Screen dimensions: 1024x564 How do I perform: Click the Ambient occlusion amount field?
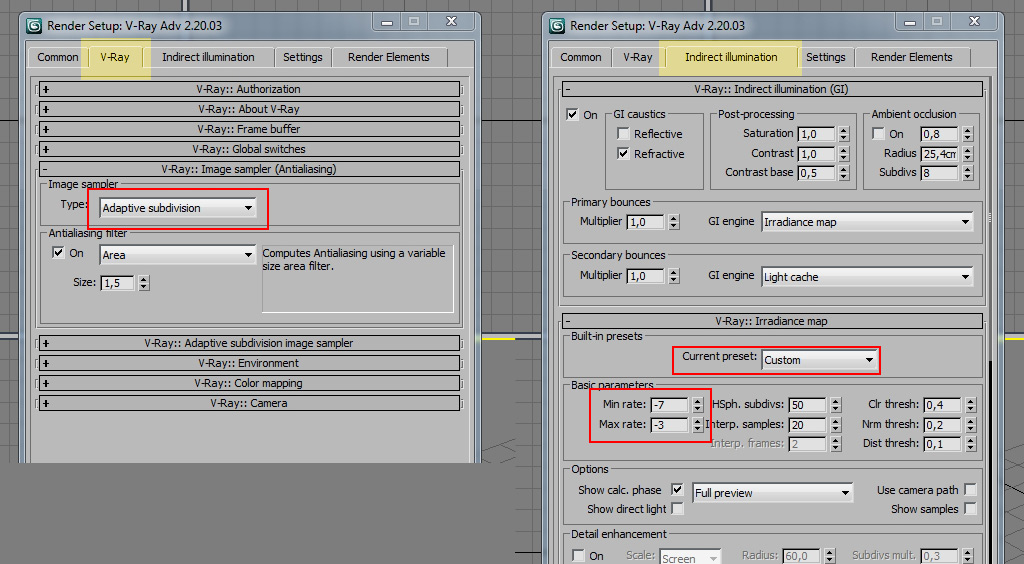(940, 134)
